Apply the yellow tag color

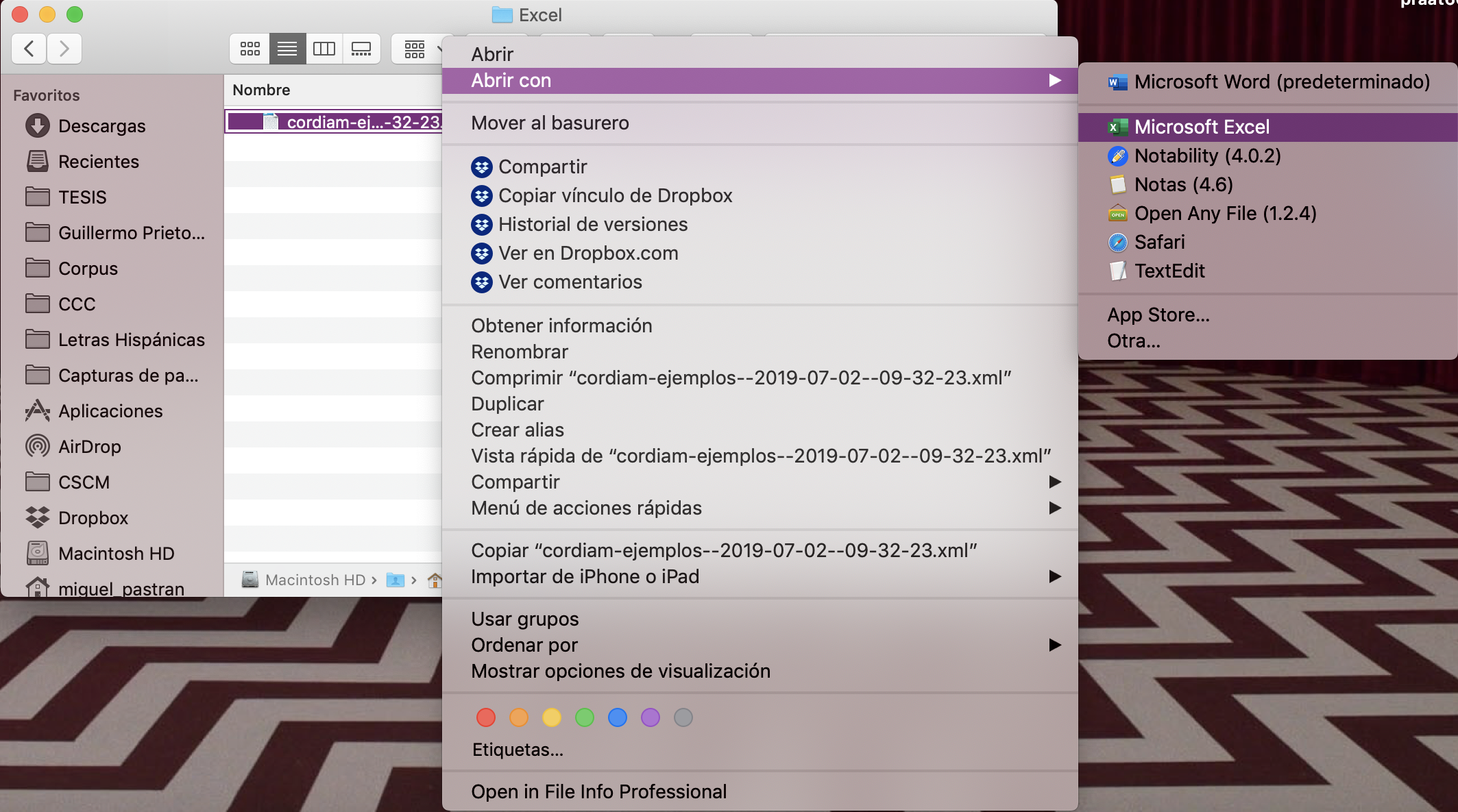coord(552,717)
